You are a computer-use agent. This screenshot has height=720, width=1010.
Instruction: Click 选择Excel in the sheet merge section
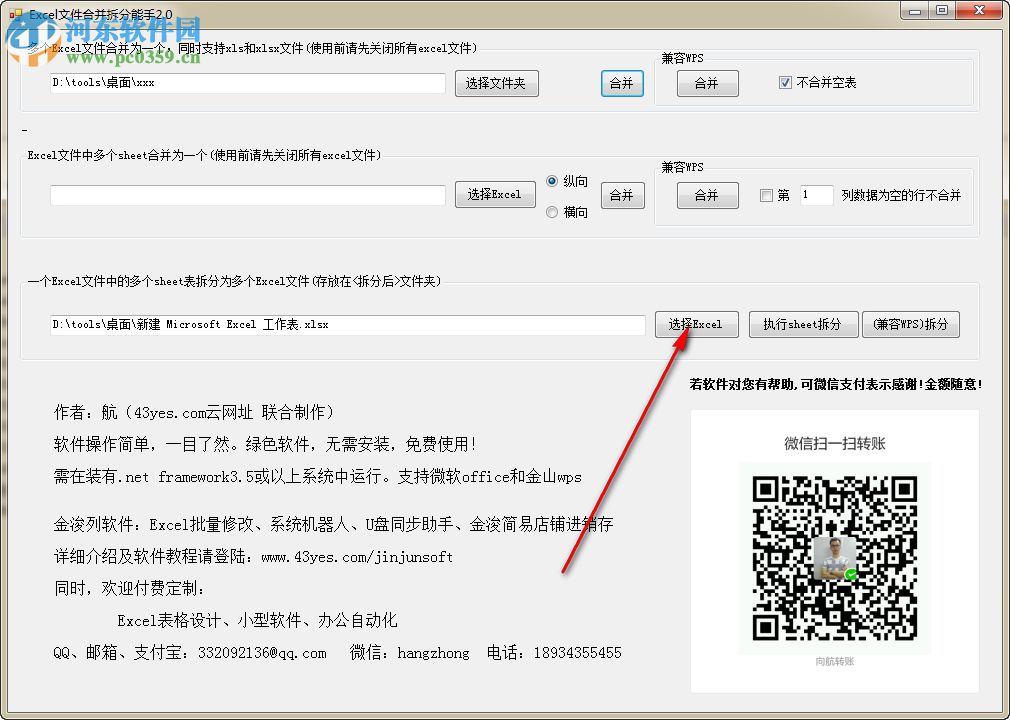[495, 194]
